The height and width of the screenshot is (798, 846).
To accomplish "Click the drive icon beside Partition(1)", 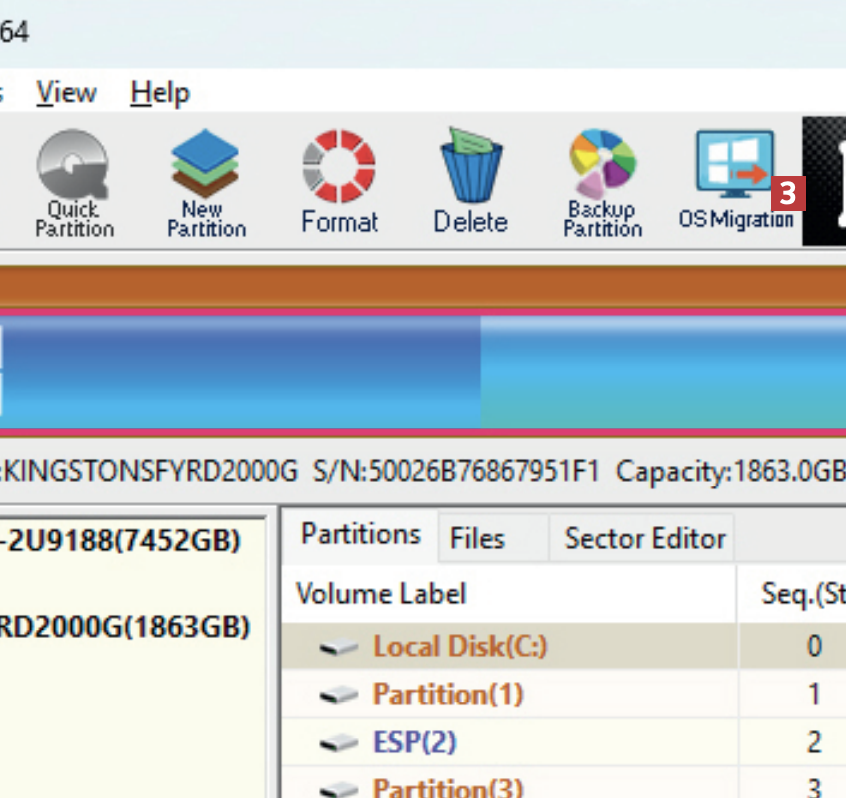I will [x=339, y=695].
